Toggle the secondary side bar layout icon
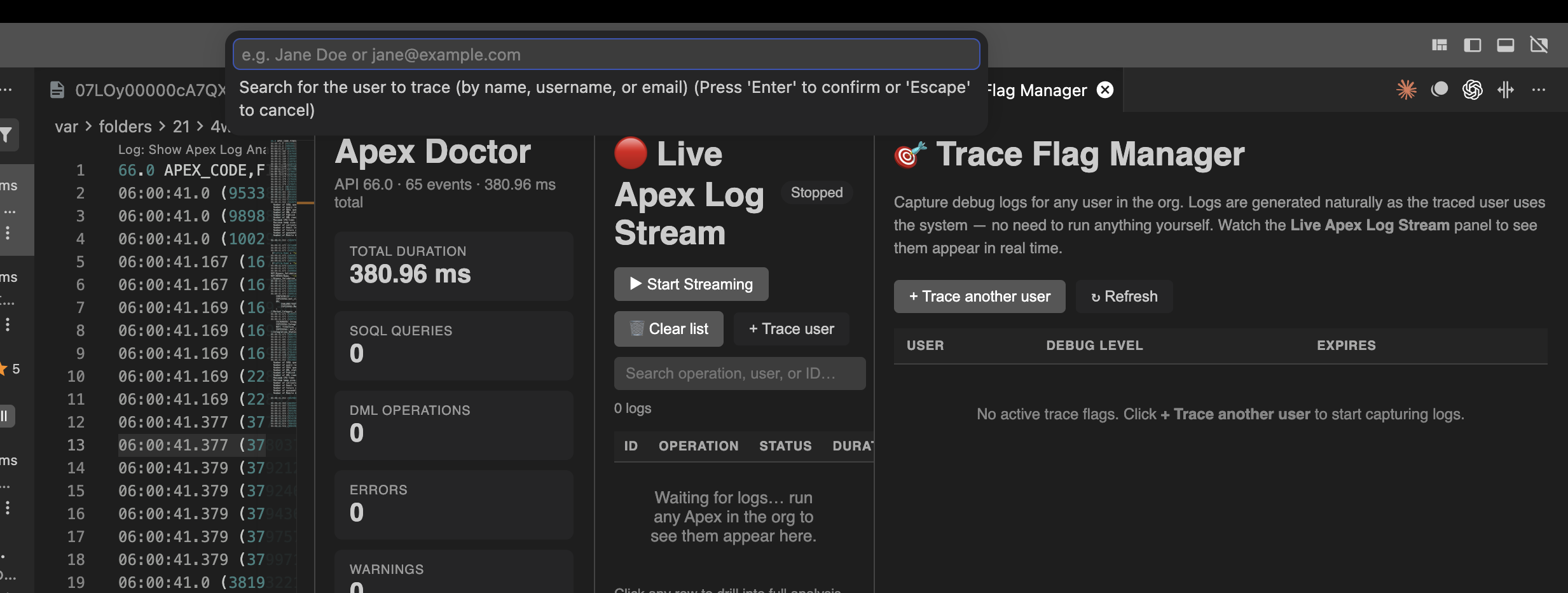1568x593 pixels. tap(1539, 45)
